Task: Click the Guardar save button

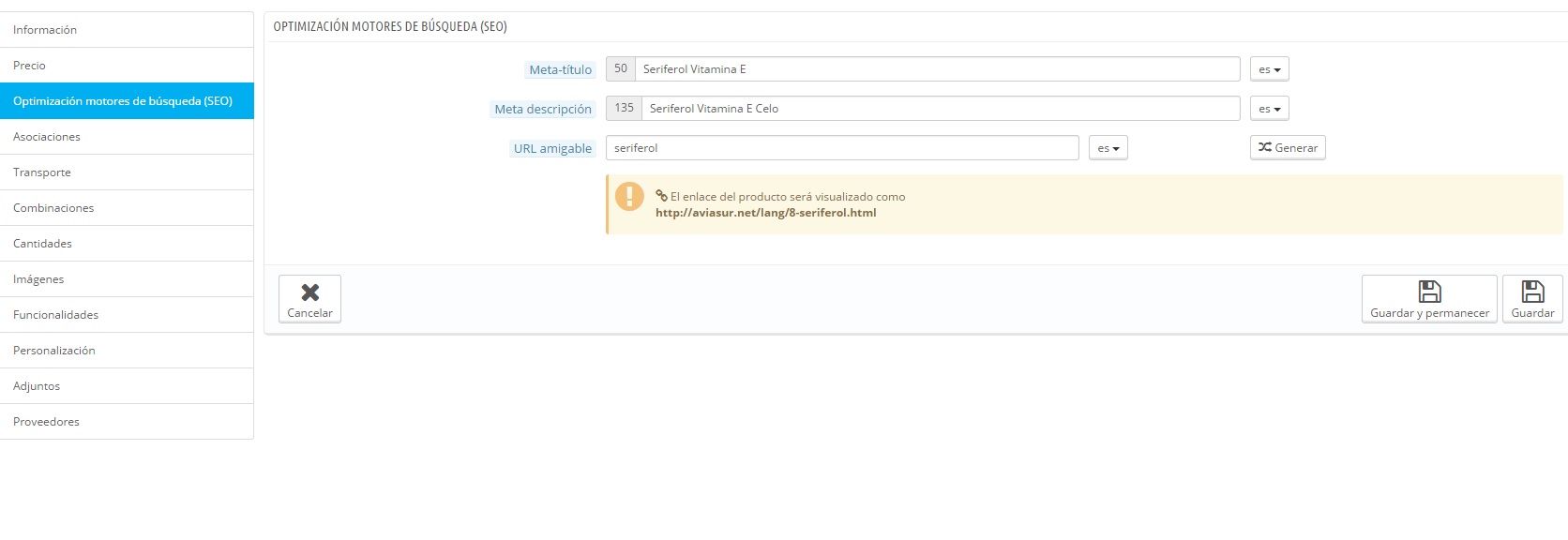Action: point(1532,299)
